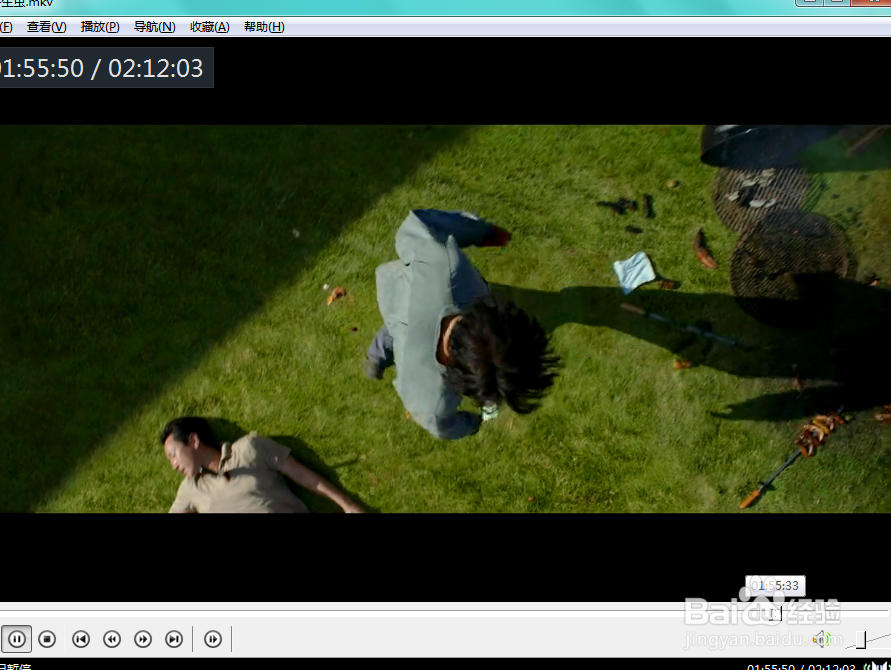Image resolution: width=891 pixels, height=670 pixels.
Task: Click the seek bar position thumb
Action: click(776, 613)
